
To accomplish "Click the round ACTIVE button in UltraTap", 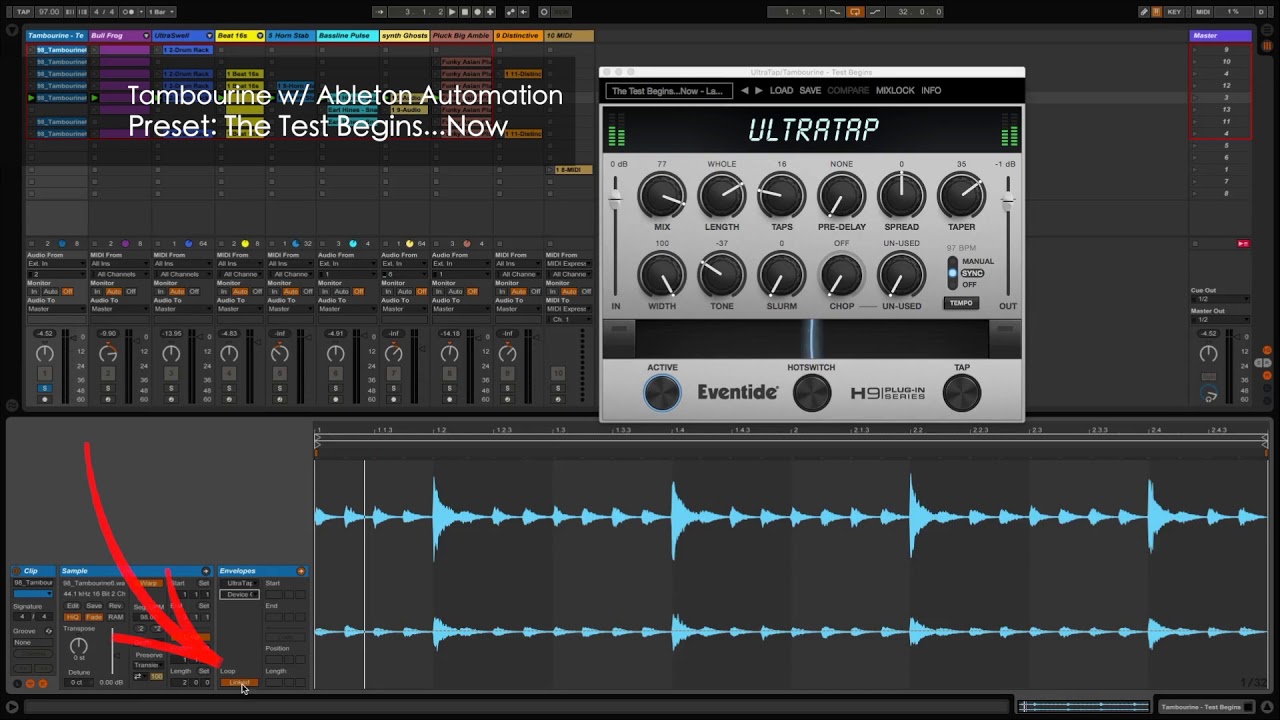I will coord(662,393).
